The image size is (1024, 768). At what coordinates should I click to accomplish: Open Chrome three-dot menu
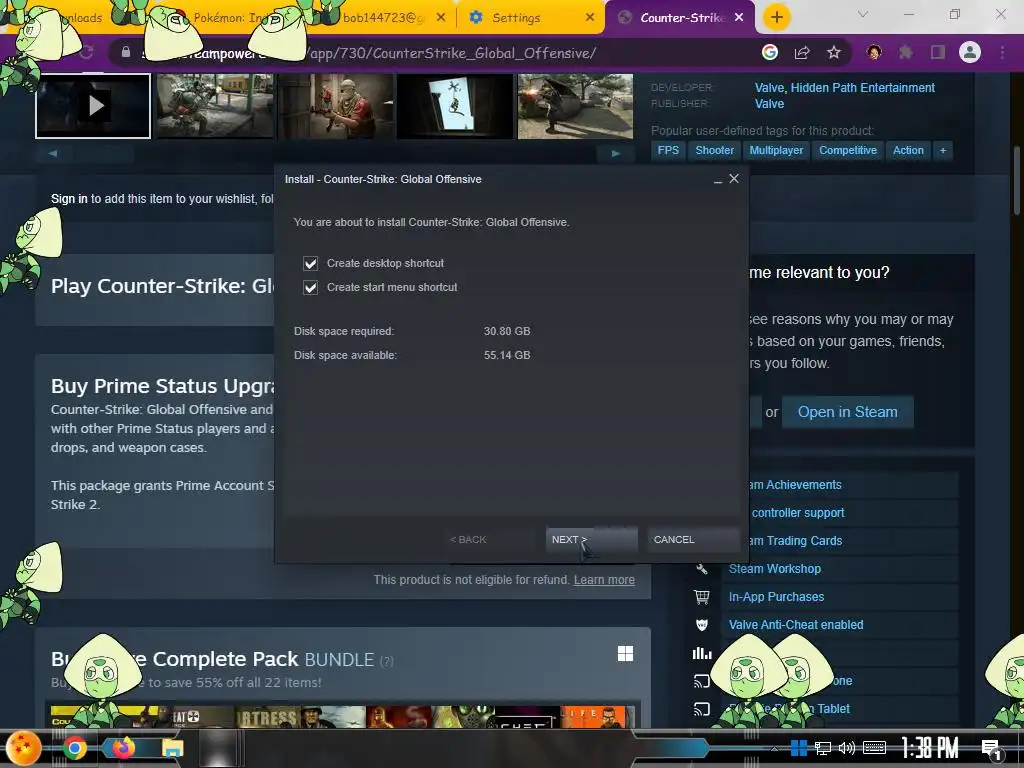coord(1002,53)
